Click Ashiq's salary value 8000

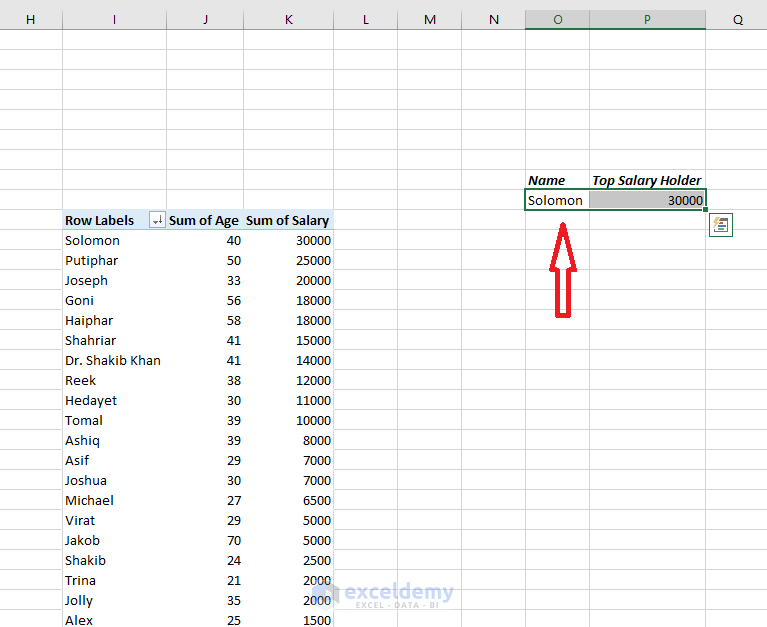pos(289,441)
